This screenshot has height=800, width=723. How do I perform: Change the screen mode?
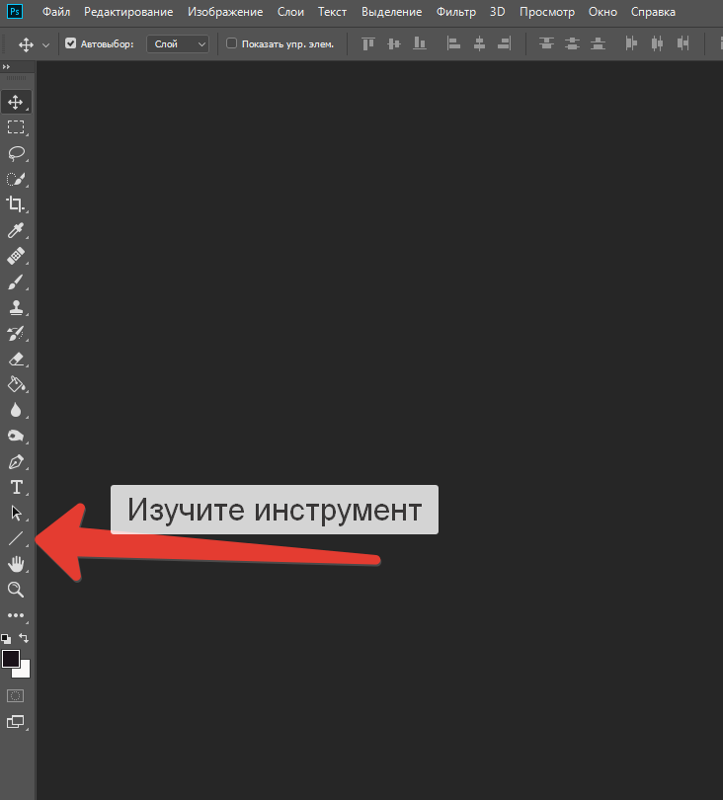coord(15,722)
